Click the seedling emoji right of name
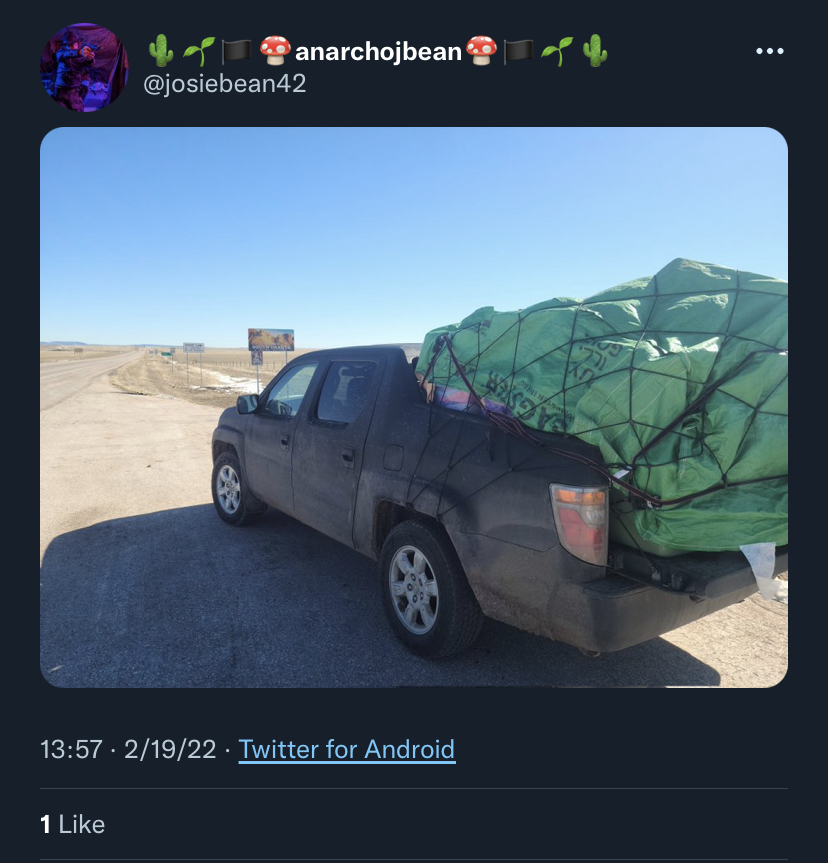Screen dimensions: 828x863 pos(557,51)
